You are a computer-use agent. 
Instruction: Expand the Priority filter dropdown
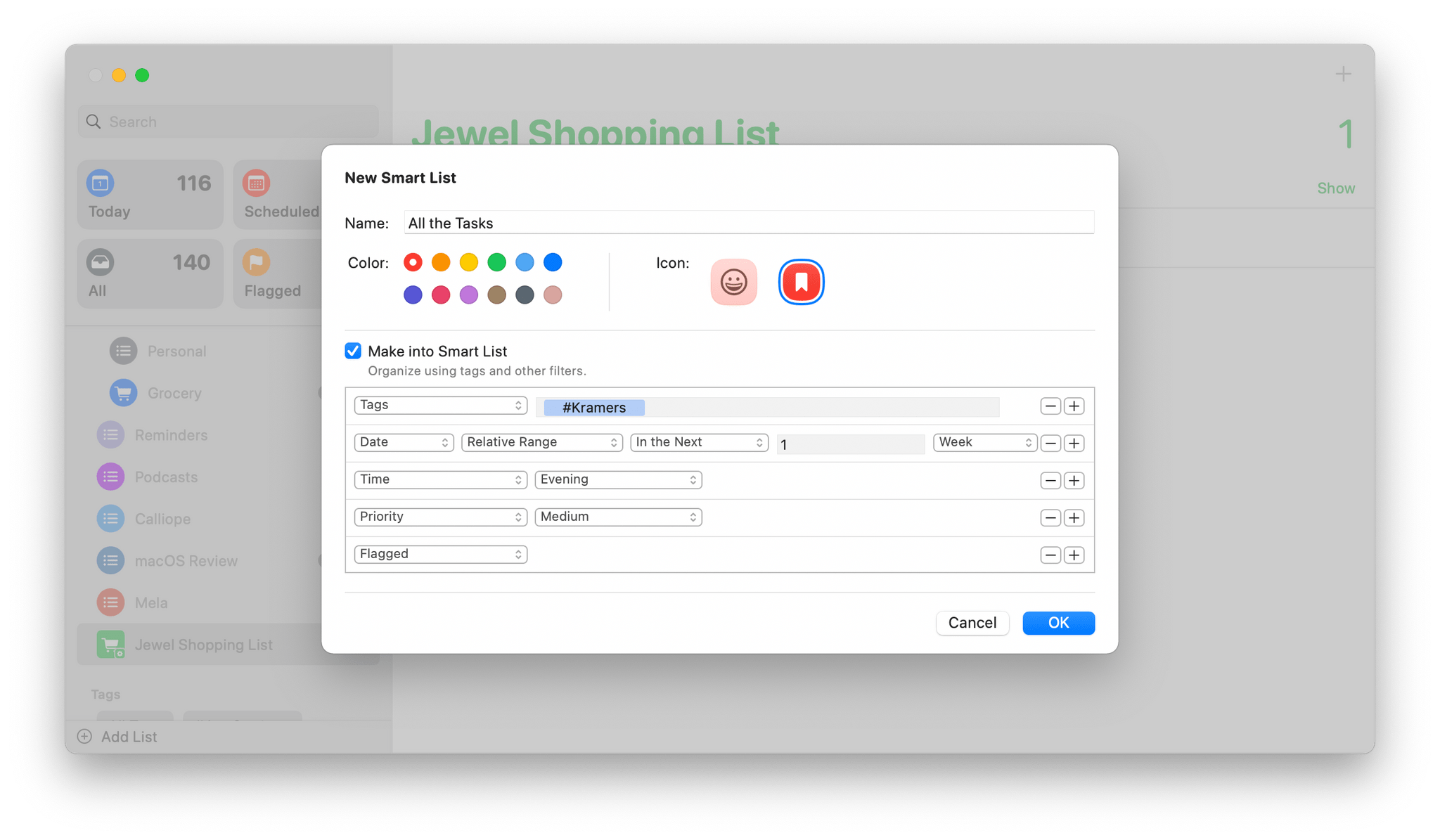click(617, 517)
